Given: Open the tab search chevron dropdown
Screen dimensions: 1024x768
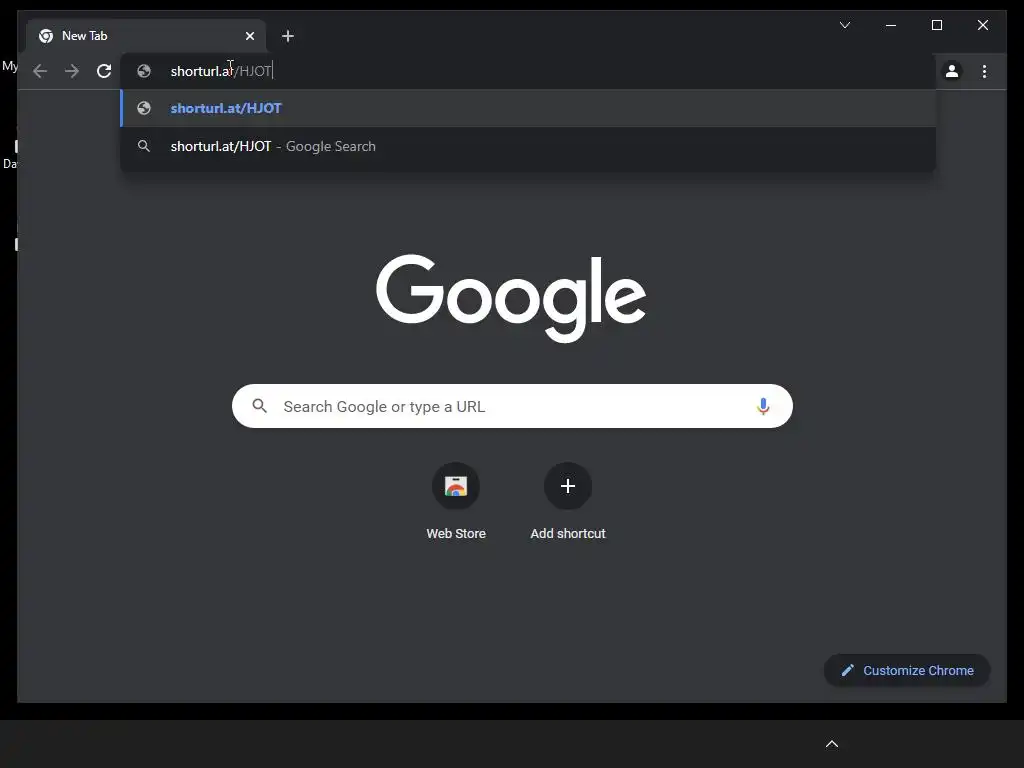Looking at the screenshot, I should click(844, 25).
